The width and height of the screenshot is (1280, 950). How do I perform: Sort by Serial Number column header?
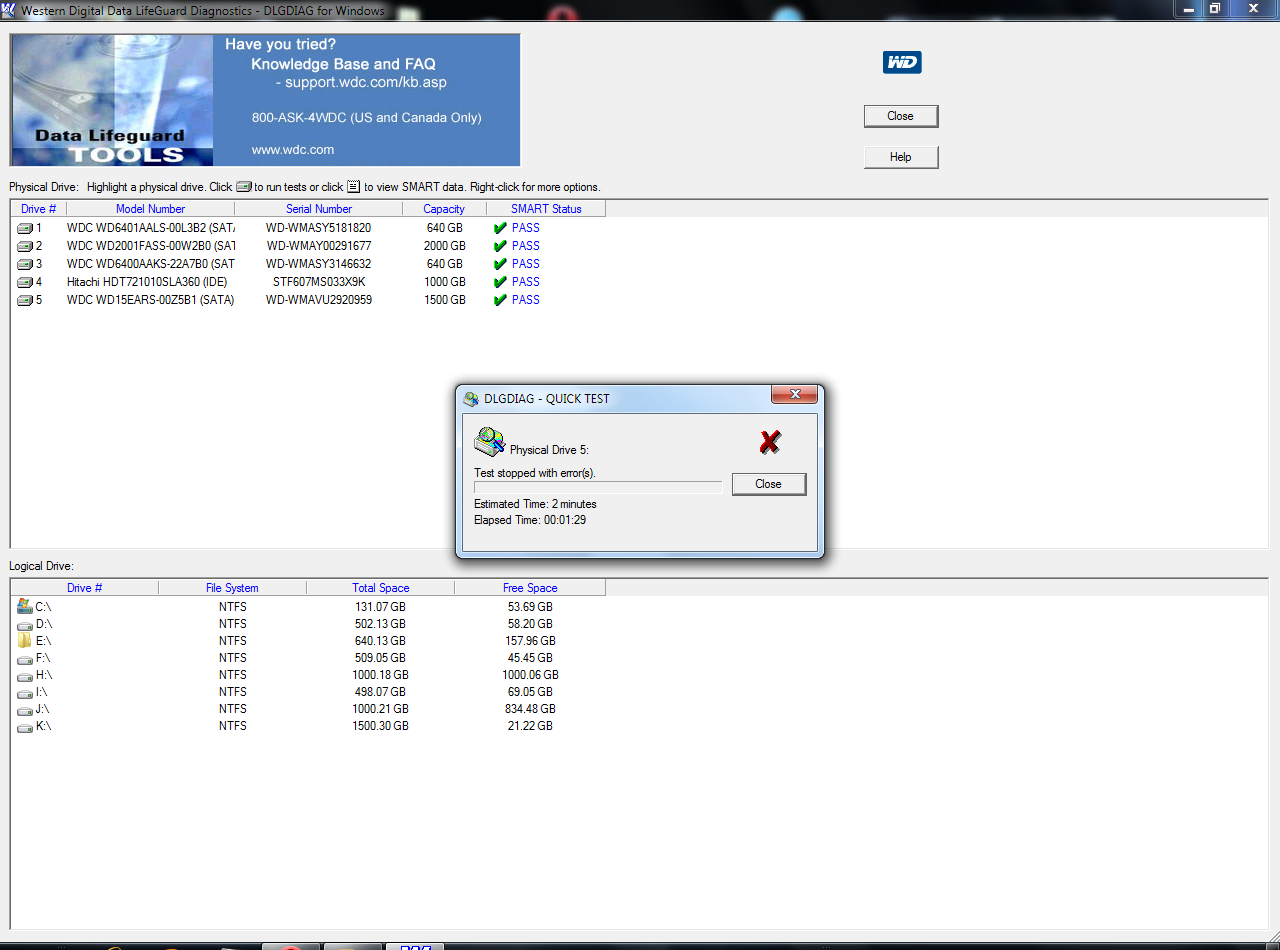point(318,209)
